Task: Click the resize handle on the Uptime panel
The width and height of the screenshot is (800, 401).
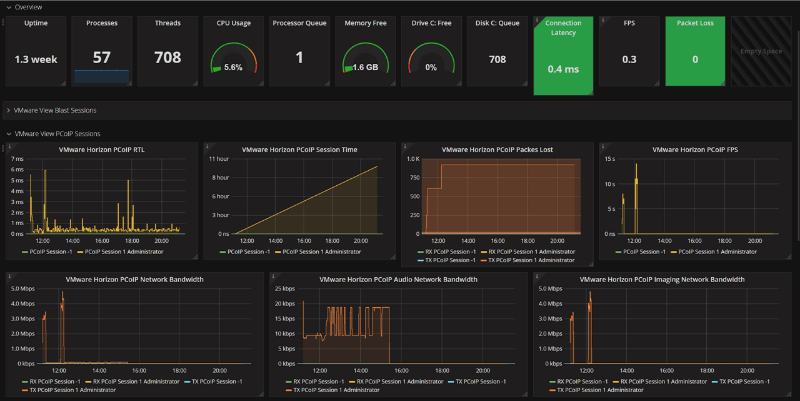Action: 63,83
